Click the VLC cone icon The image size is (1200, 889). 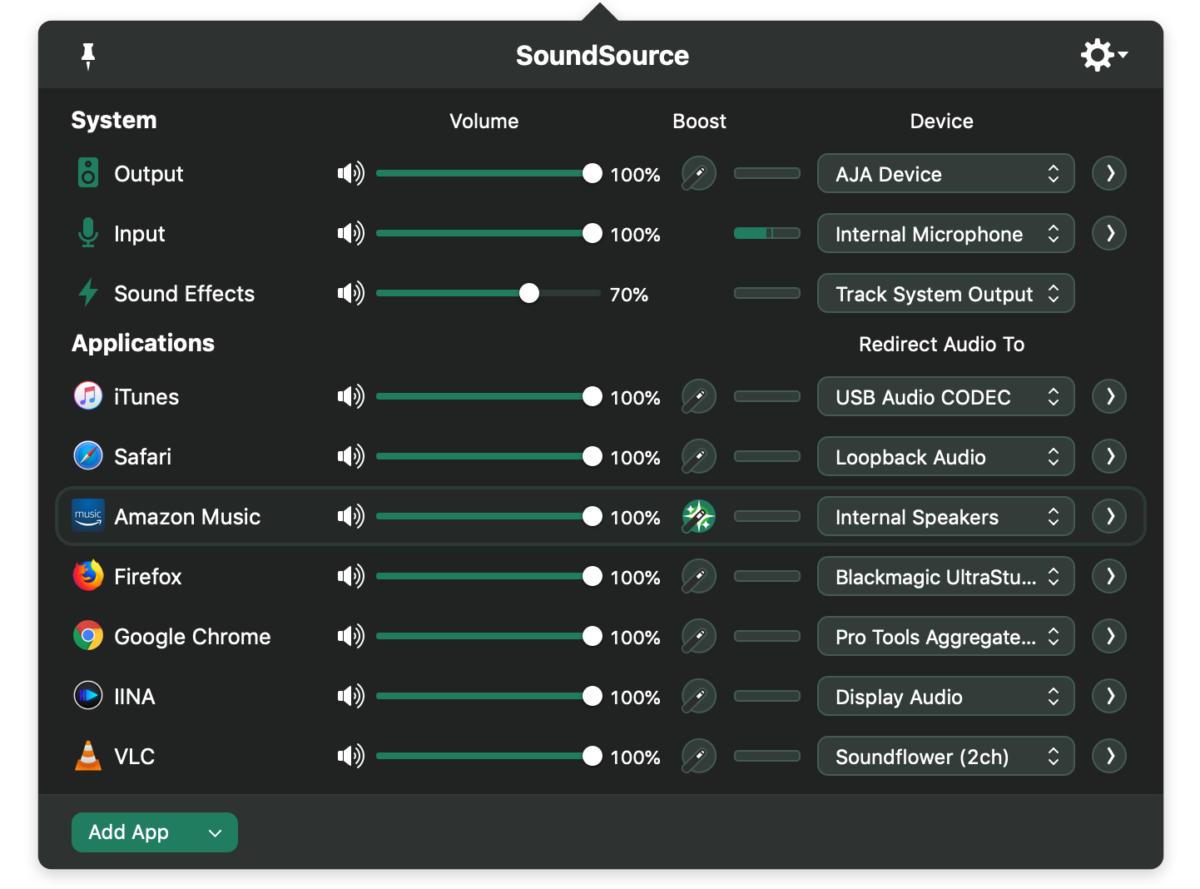click(88, 756)
